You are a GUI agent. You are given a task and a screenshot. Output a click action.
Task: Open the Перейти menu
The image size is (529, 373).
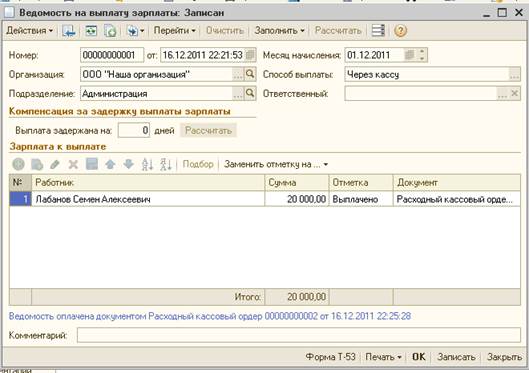click(174, 31)
